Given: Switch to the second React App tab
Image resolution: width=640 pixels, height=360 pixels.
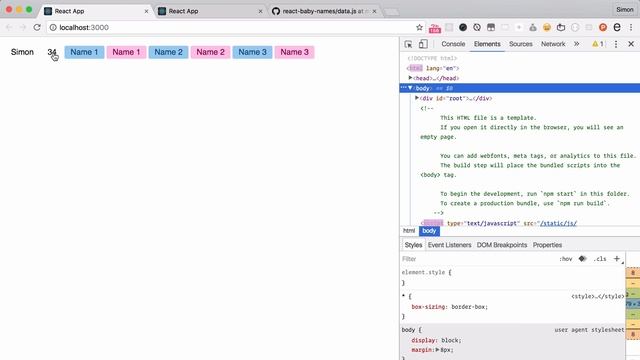Looking at the screenshot, I should [210, 11].
